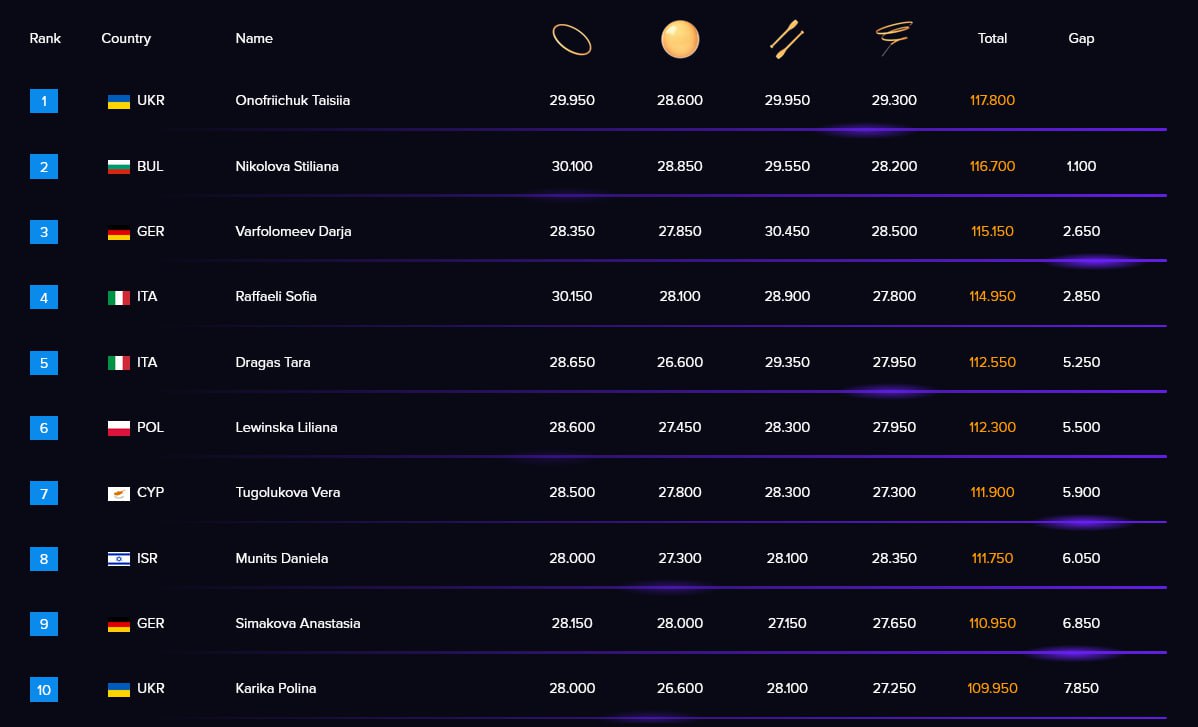Click the Name column header
The height and width of the screenshot is (727, 1198).
(254, 38)
